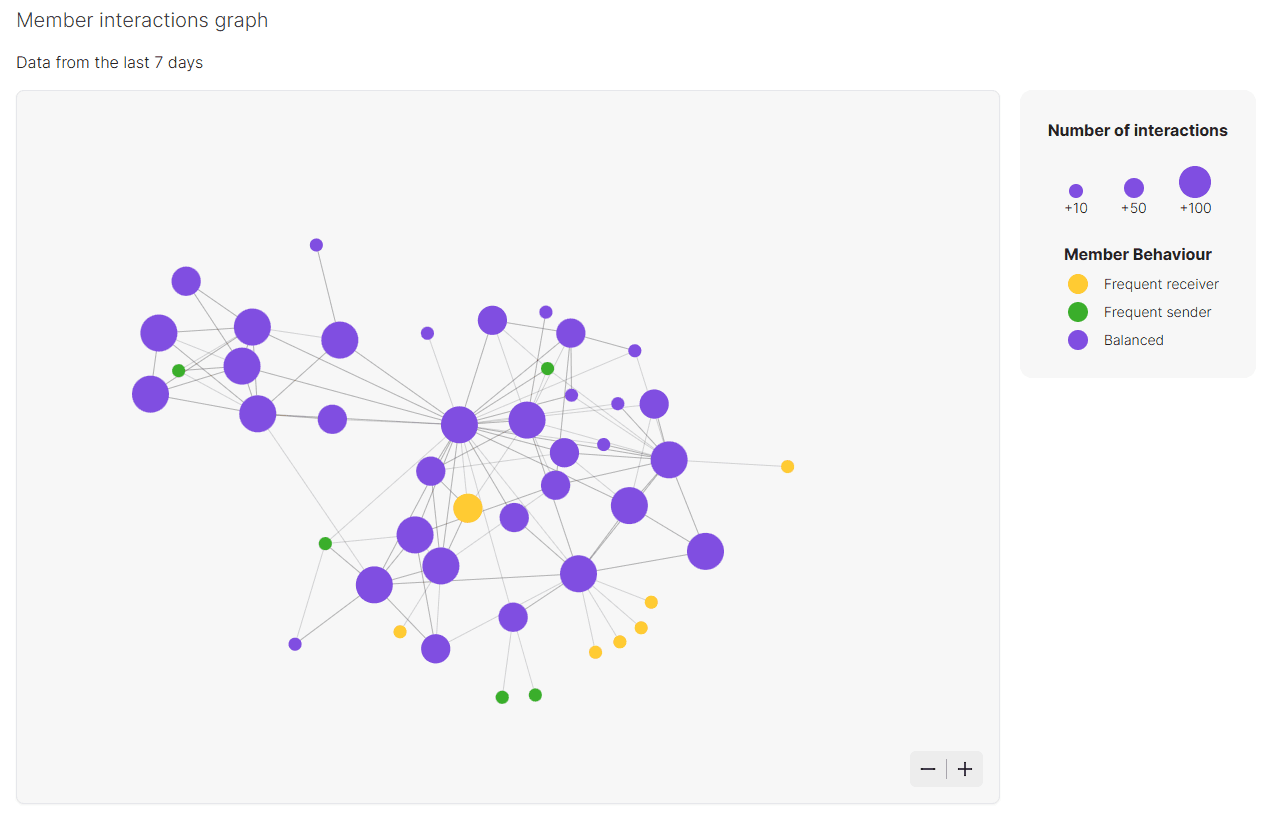Click the zoom out minus button
1265x816 pixels.
[x=928, y=769]
